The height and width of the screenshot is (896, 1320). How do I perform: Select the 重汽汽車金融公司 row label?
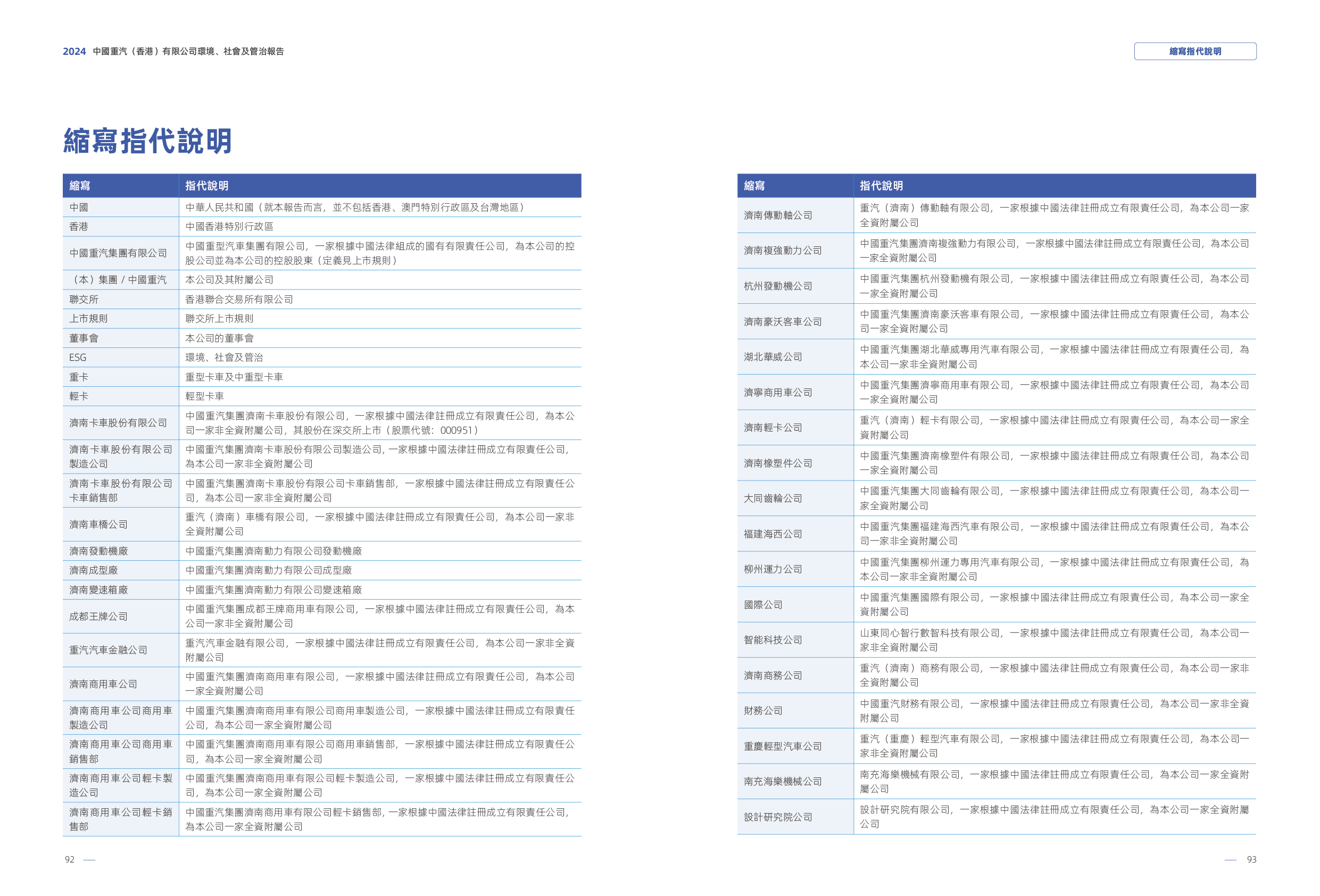(x=109, y=650)
